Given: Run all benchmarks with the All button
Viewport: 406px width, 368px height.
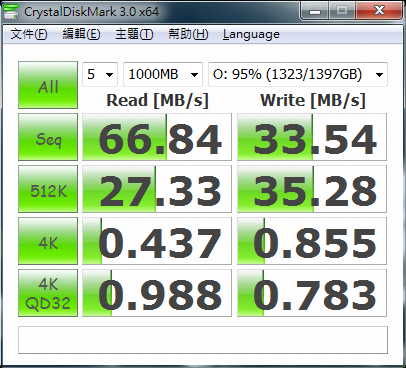Looking at the screenshot, I should coord(48,85).
